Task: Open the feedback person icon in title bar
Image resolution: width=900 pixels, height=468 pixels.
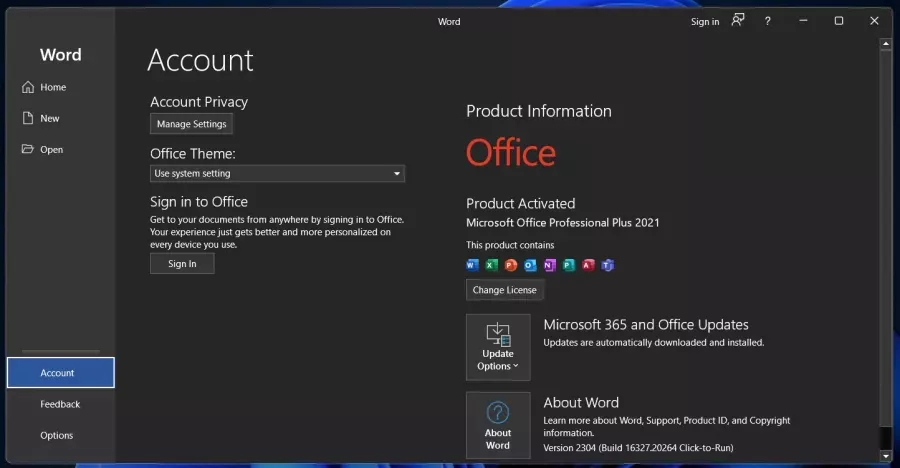Action: pyautogui.click(x=738, y=21)
